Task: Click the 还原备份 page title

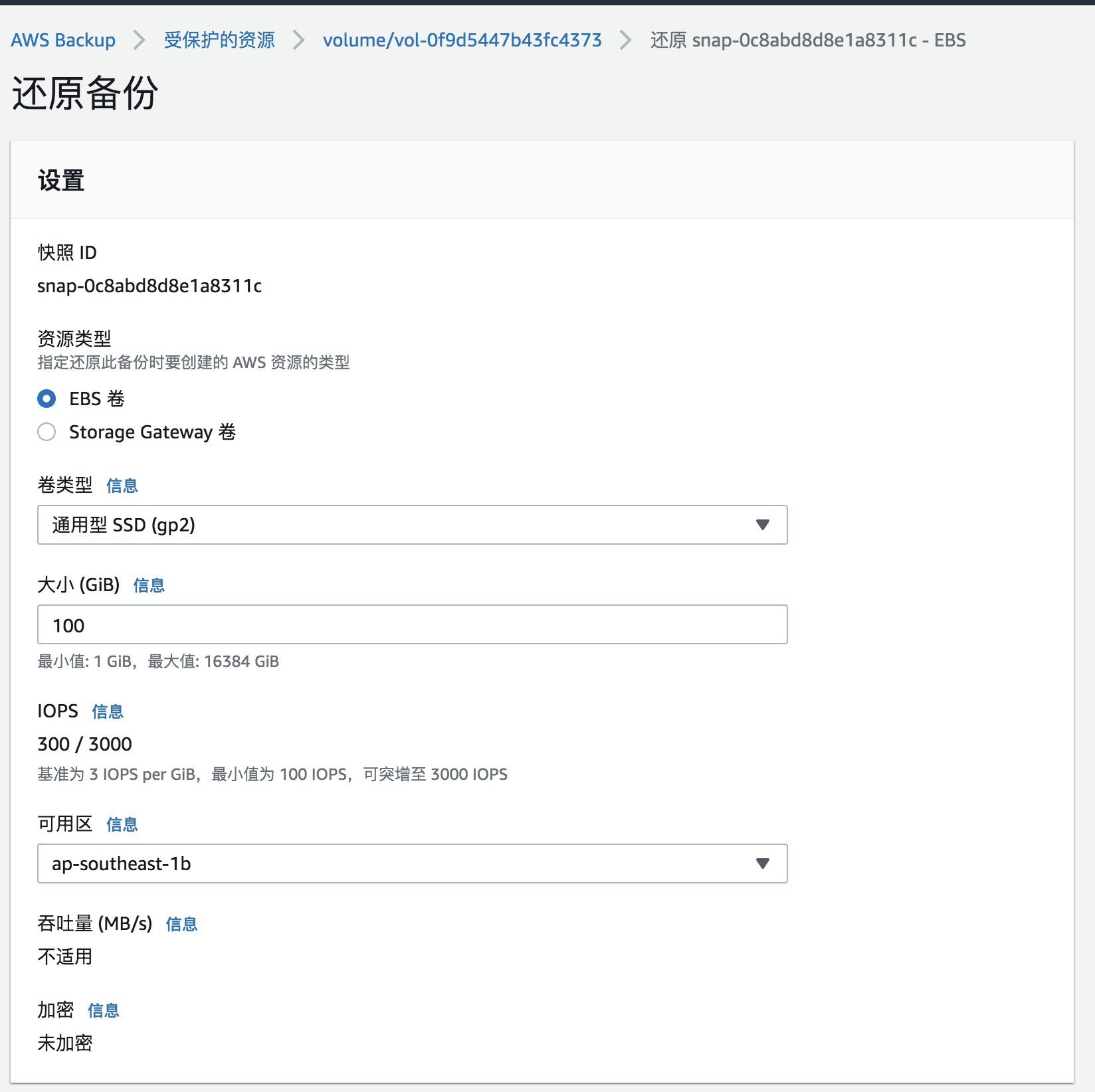Action: [x=85, y=92]
